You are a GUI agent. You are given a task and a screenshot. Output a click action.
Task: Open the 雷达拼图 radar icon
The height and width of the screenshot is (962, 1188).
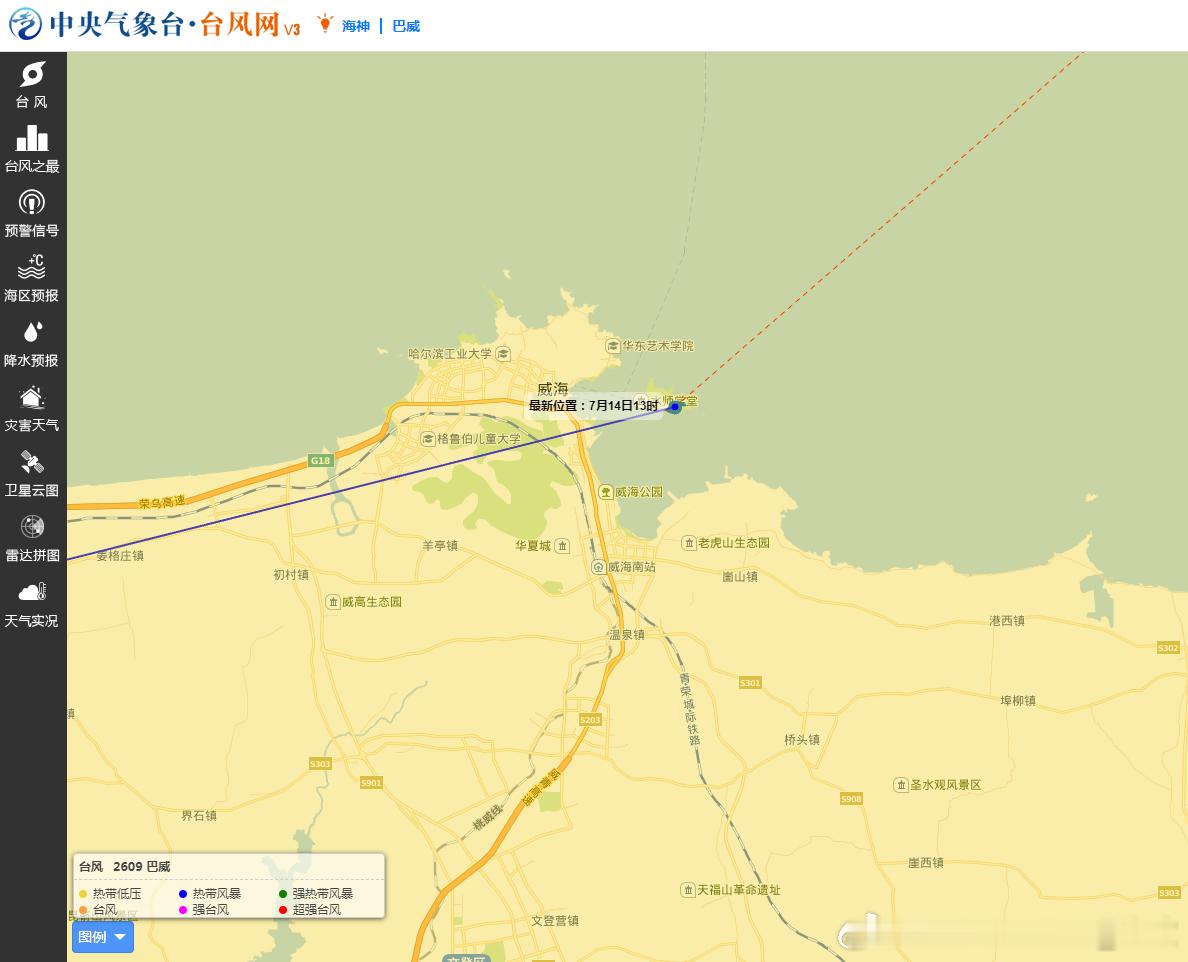pos(32,526)
